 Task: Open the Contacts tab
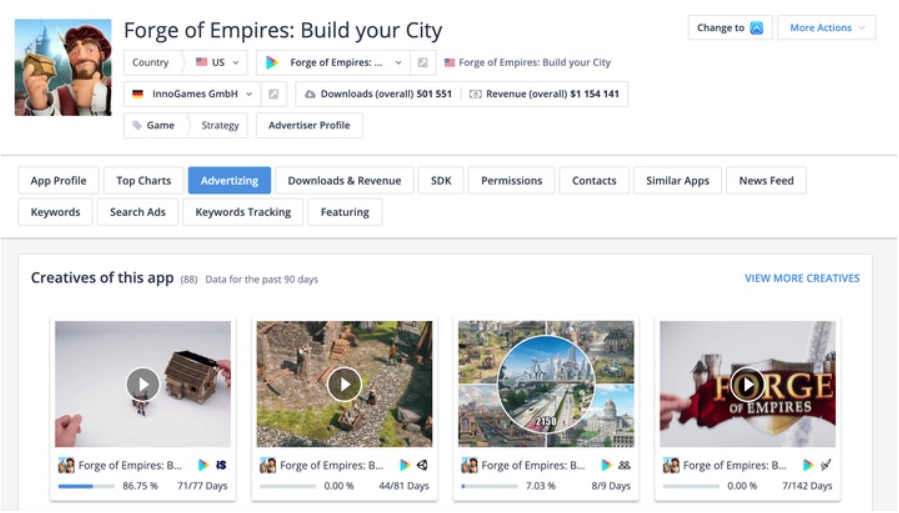pos(594,181)
